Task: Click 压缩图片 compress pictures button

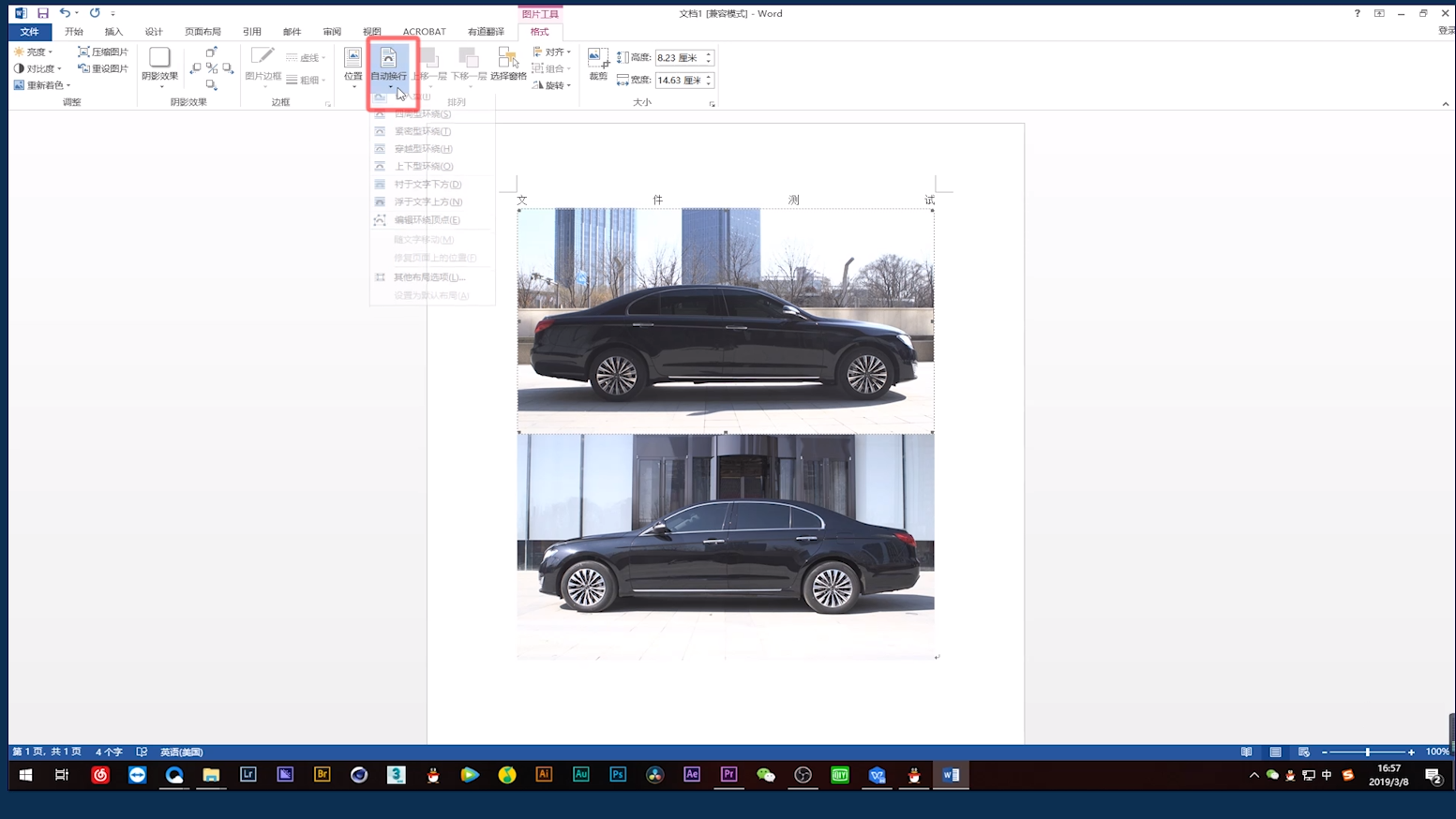Action: click(x=103, y=52)
